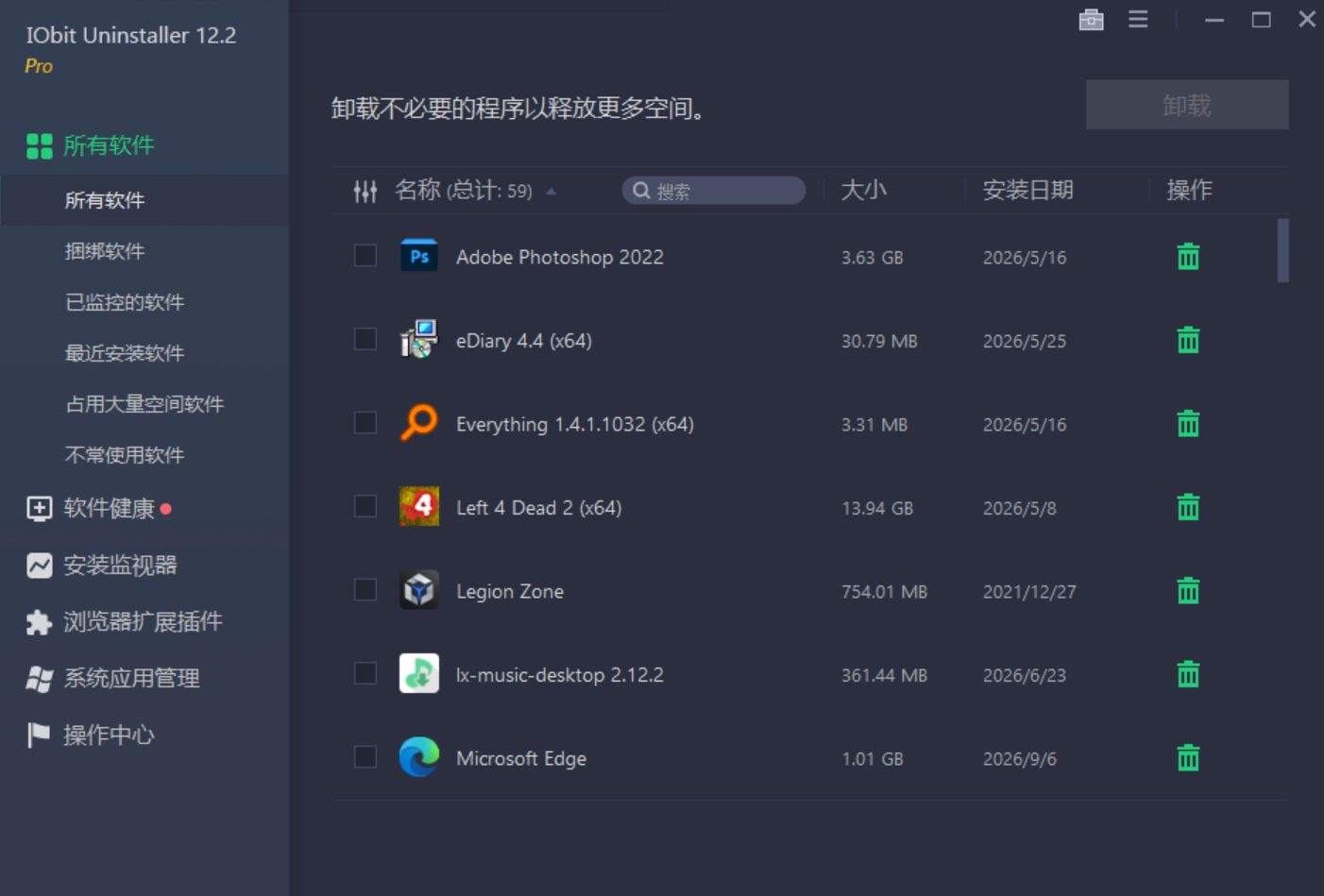Show 最近安装软件 list
This screenshot has height=896, width=1324.
tap(125, 353)
